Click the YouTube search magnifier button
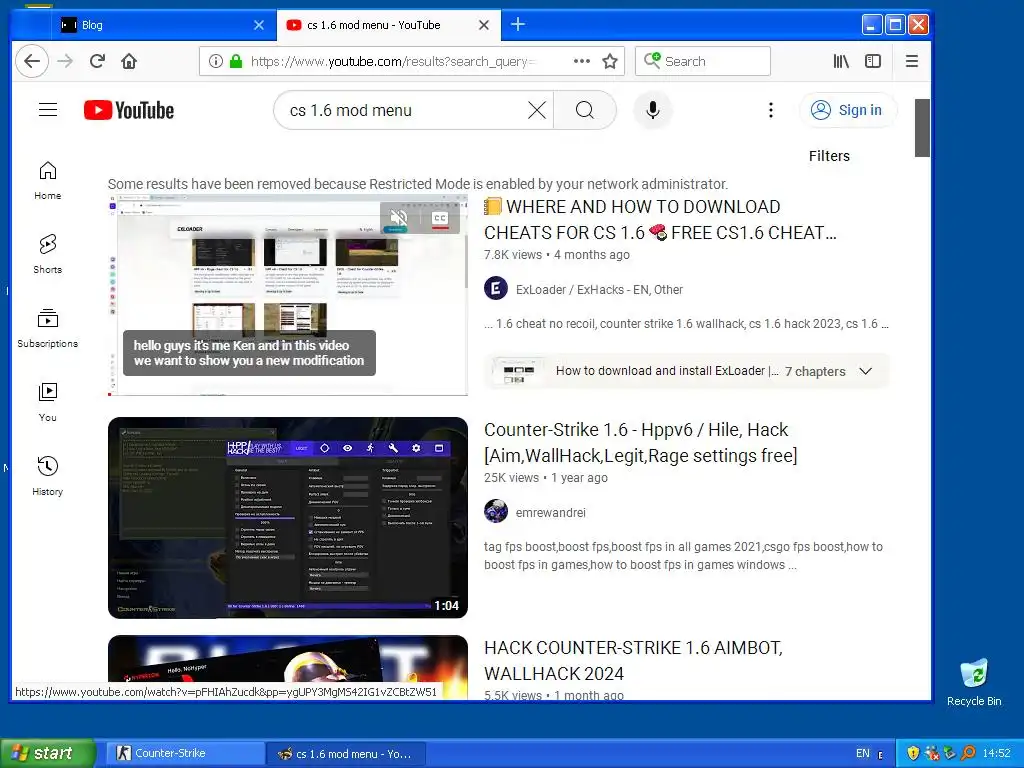Viewport: 1024px width, 768px height. (585, 110)
